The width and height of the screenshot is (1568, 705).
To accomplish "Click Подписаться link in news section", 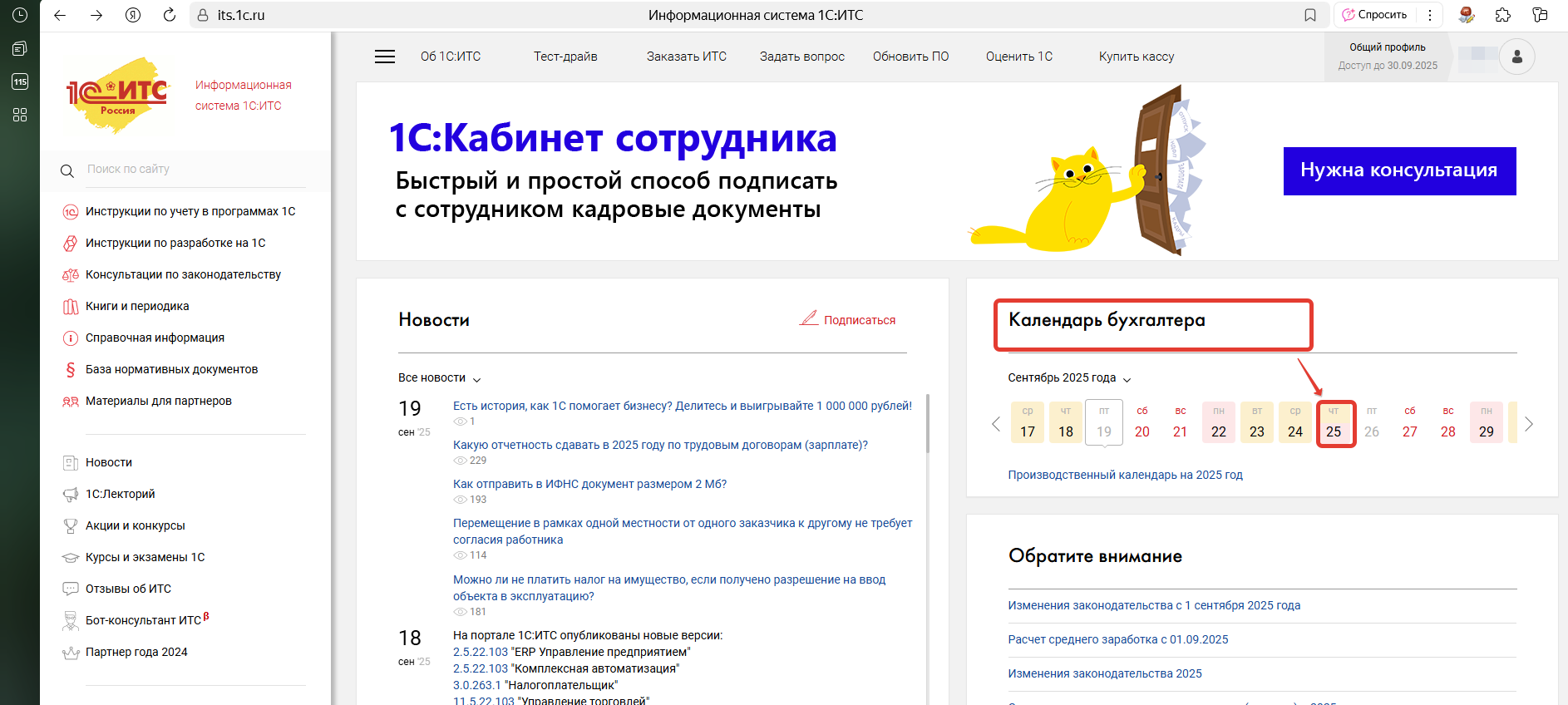I will [859, 320].
